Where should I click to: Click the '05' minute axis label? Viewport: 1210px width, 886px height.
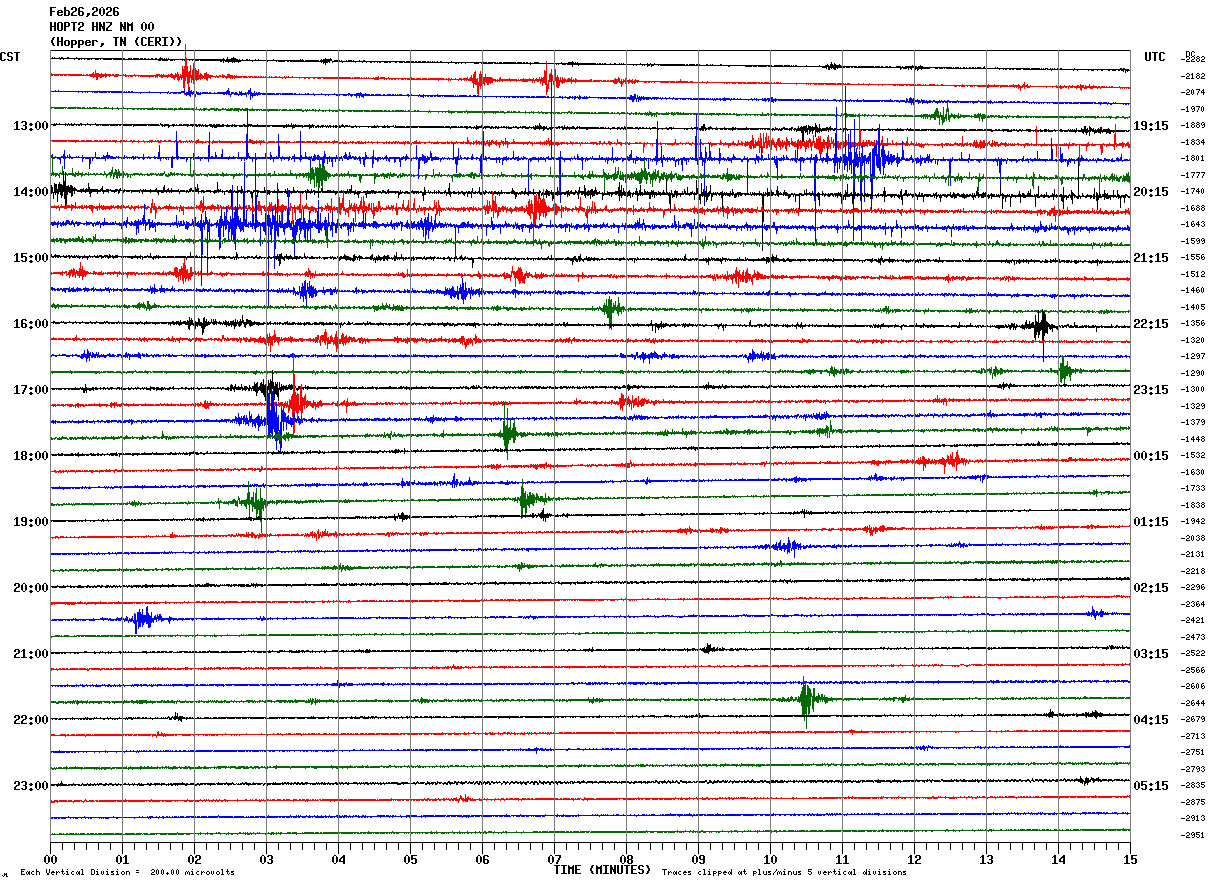(x=410, y=860)
